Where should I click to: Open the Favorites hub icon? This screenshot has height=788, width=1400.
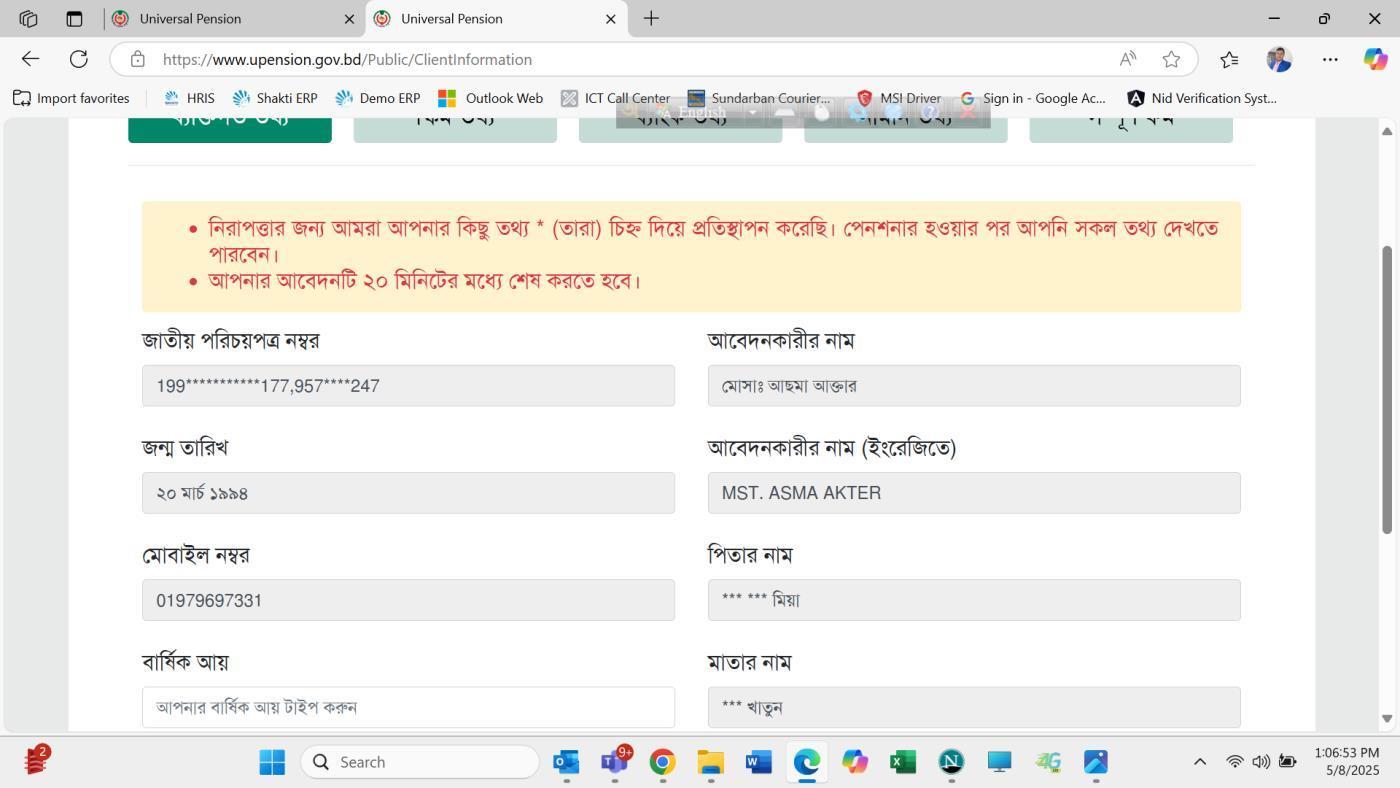pos(1229,59)
